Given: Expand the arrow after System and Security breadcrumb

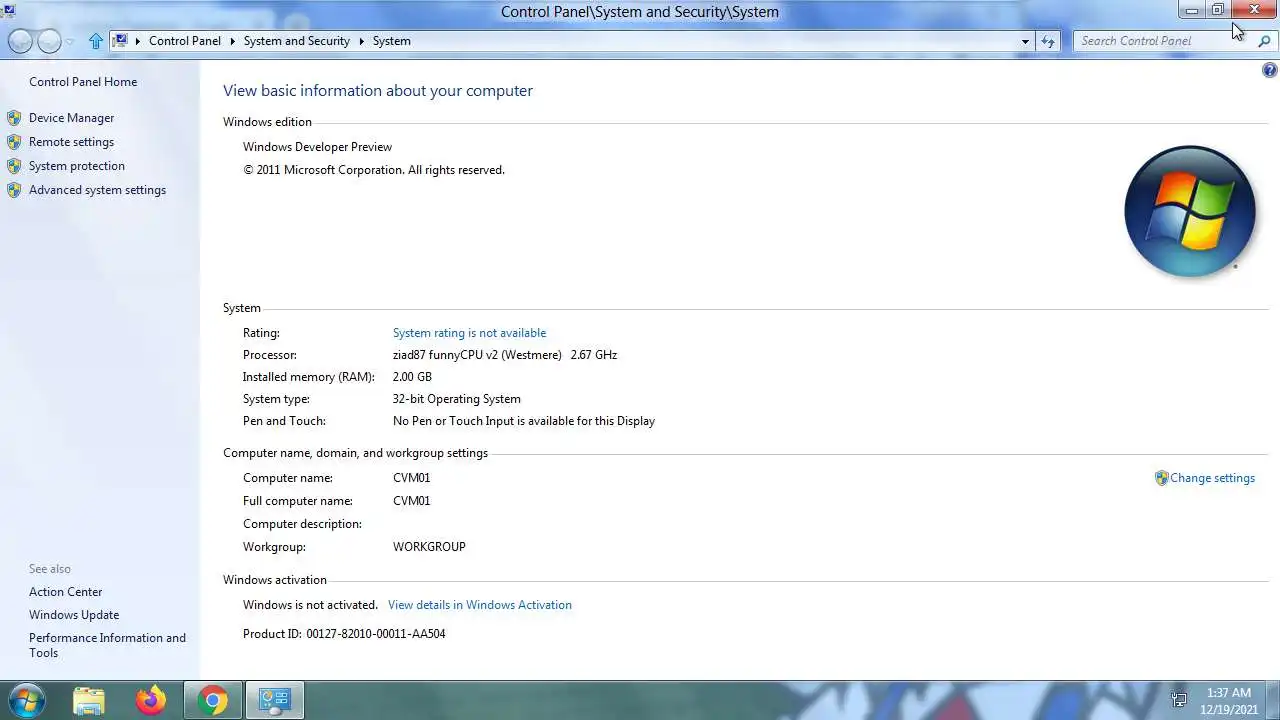Looking at the screenshot, I should (362, 41).
